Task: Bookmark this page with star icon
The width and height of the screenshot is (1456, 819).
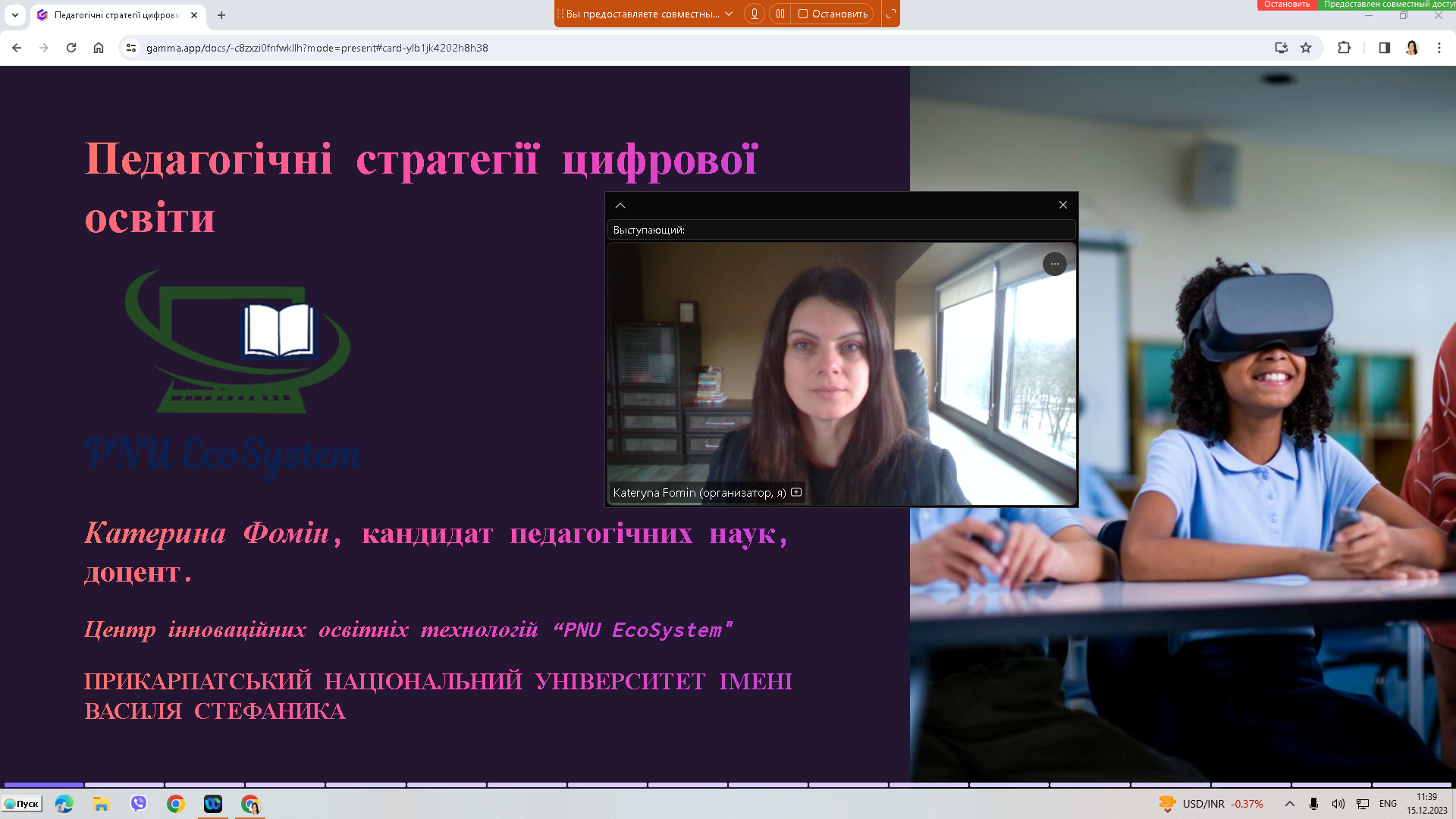Action: (1306, 48)
